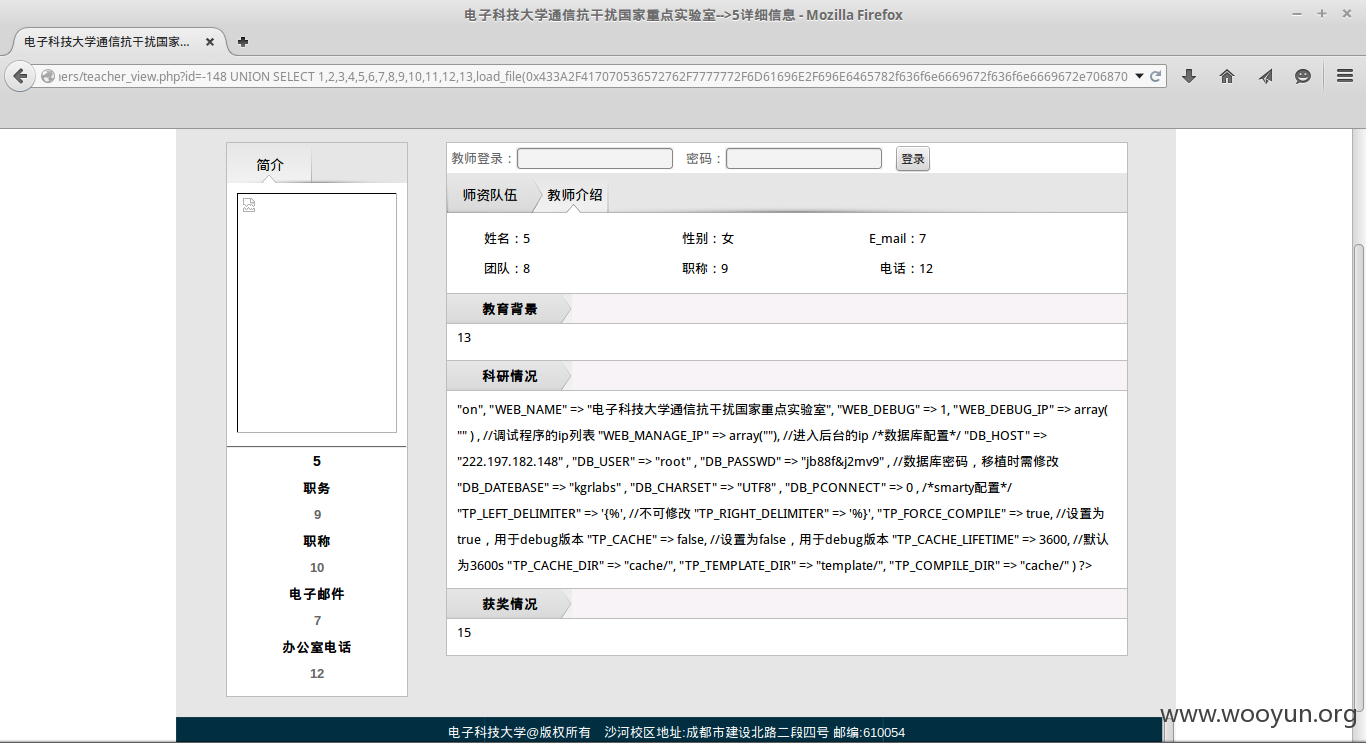Click the 办公室电话 label in sidebar
This screenshot has width=1366, height=743.
pyautogui.click(x=317, y=647)
